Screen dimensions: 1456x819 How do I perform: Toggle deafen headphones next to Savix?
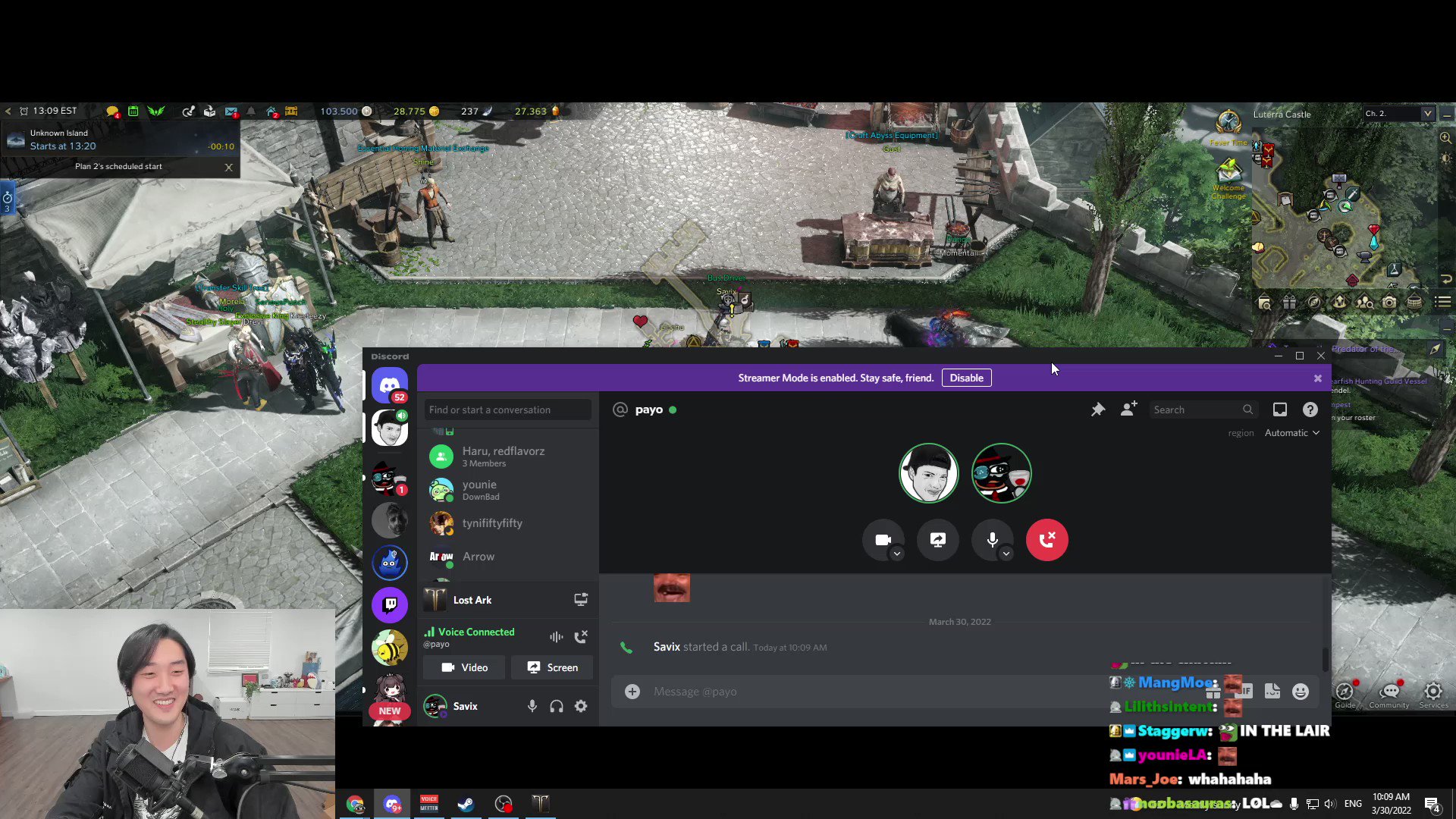coord(557,706)
